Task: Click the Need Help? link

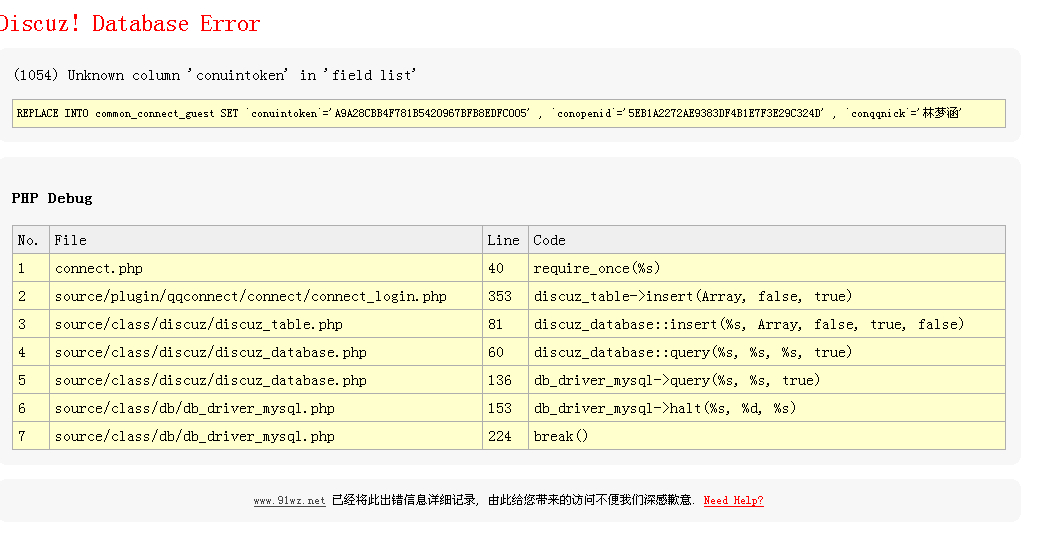Action: (734, 501)
